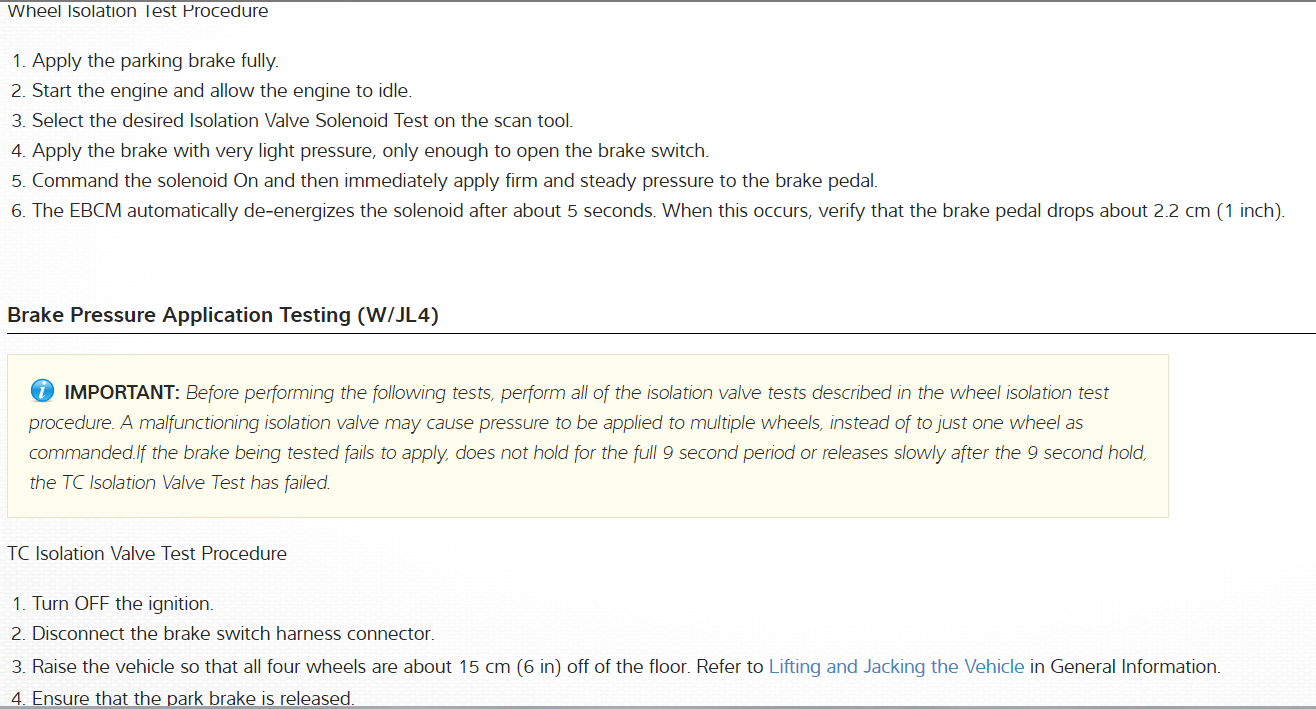Click the 'Turn OFF the ignition' step
The width and height of the screenshot is (1316, 709).
(x=123, y=604)
